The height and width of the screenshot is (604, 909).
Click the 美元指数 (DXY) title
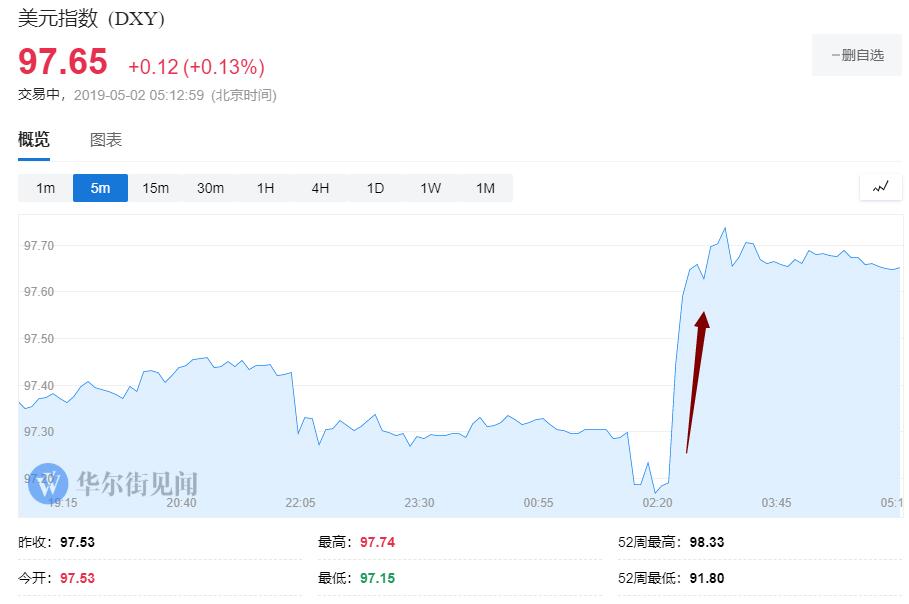92,18
